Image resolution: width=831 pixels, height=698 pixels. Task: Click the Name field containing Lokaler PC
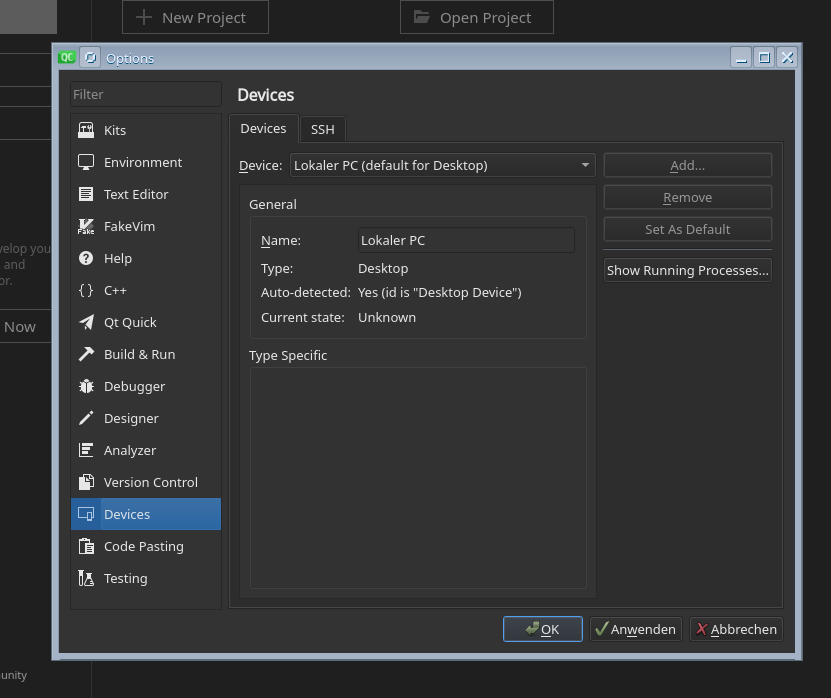pyautogui.click(x=466, y=240)
